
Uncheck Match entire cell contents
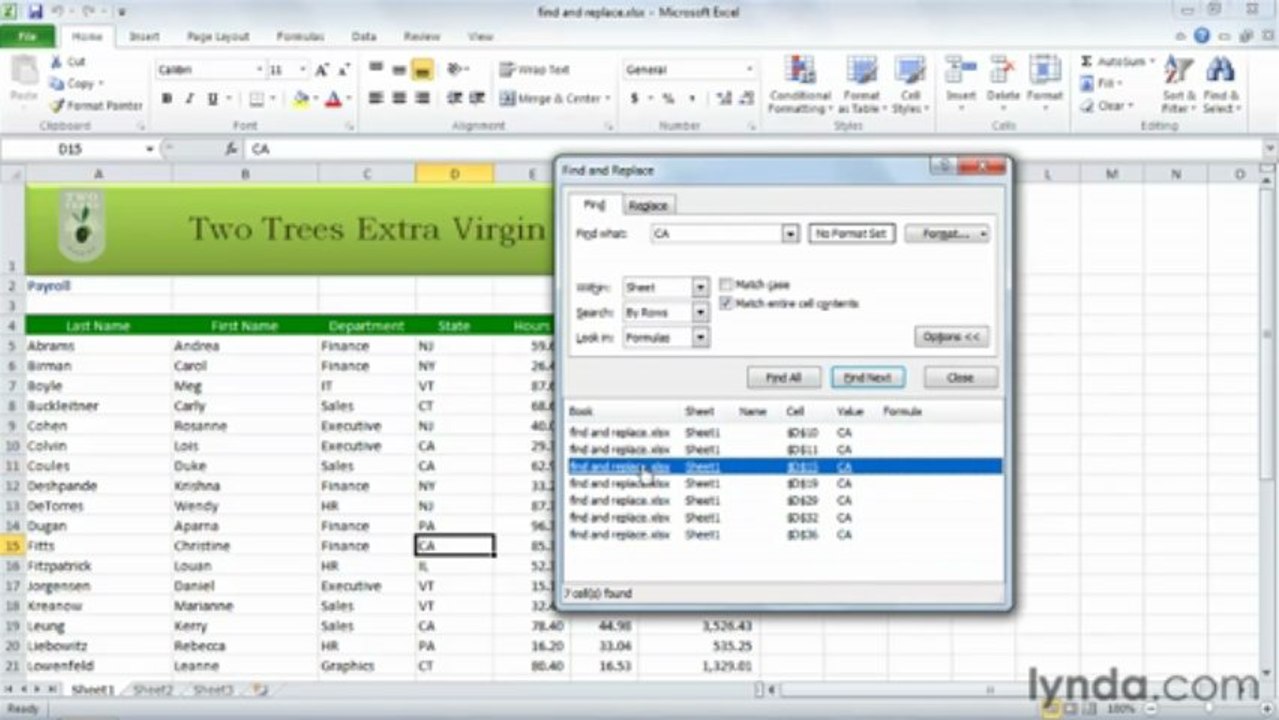(727, 304)
